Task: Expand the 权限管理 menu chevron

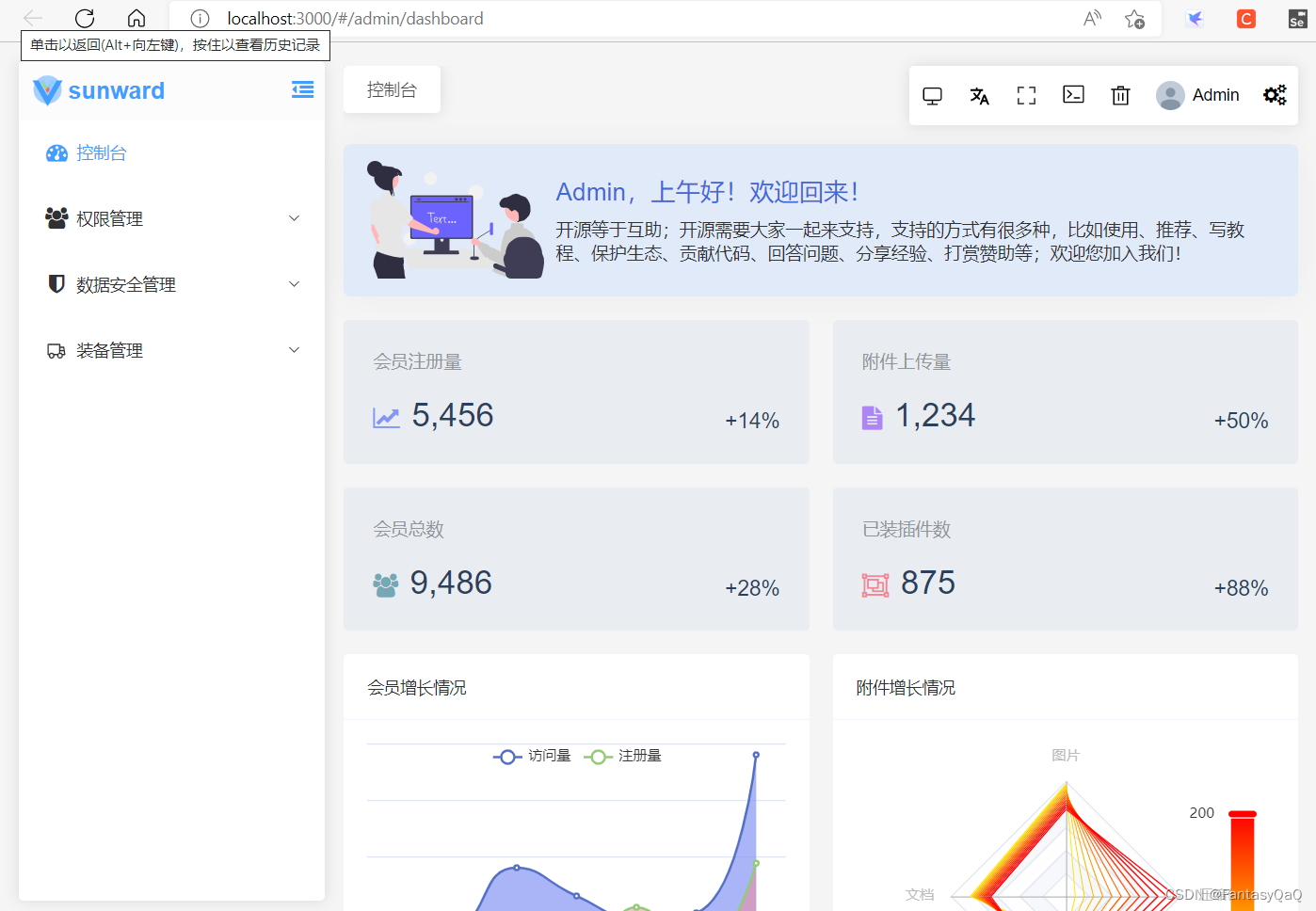Action: [295, 218]
